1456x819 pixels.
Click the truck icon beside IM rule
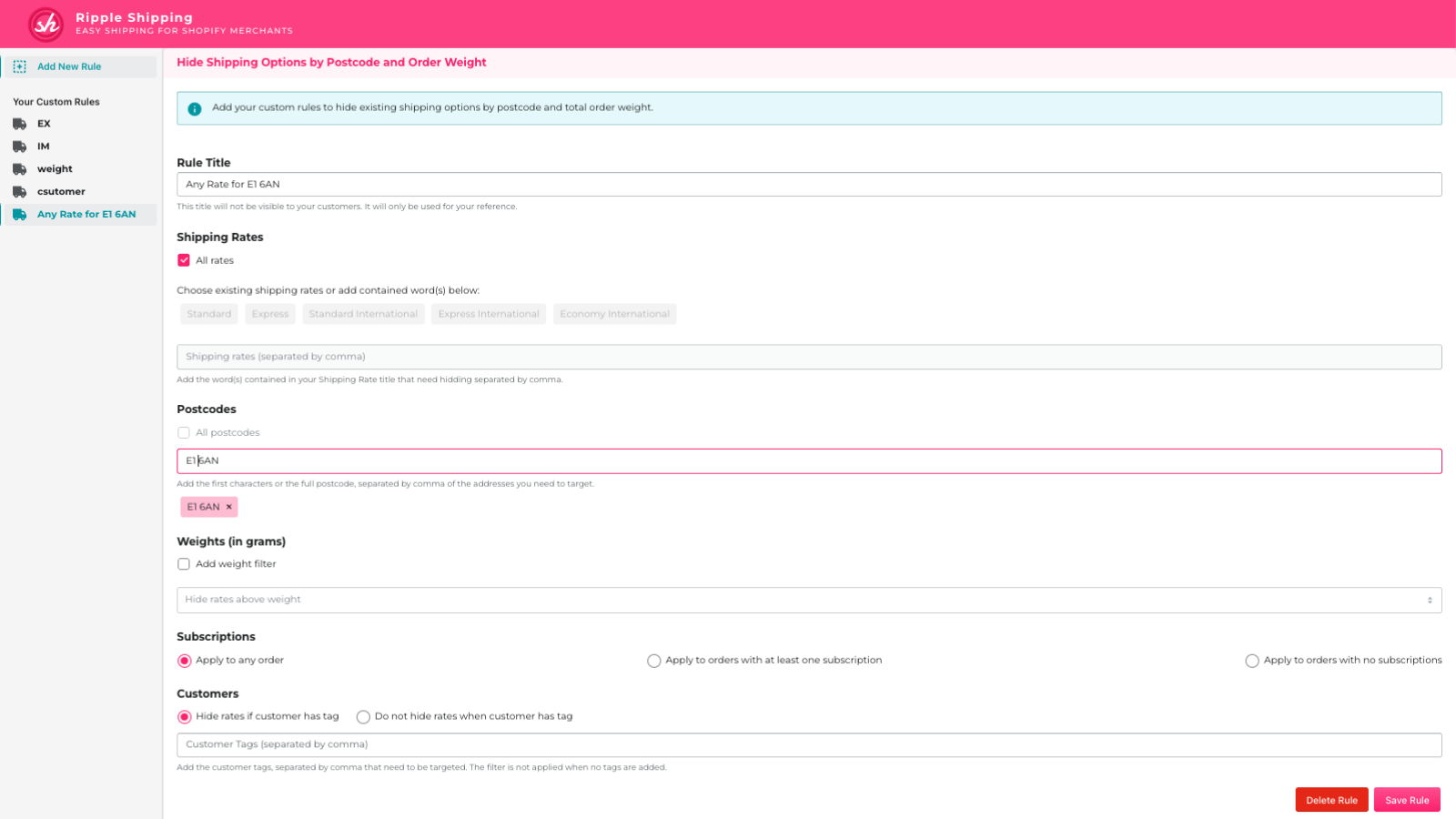click(x=20, y=147)
